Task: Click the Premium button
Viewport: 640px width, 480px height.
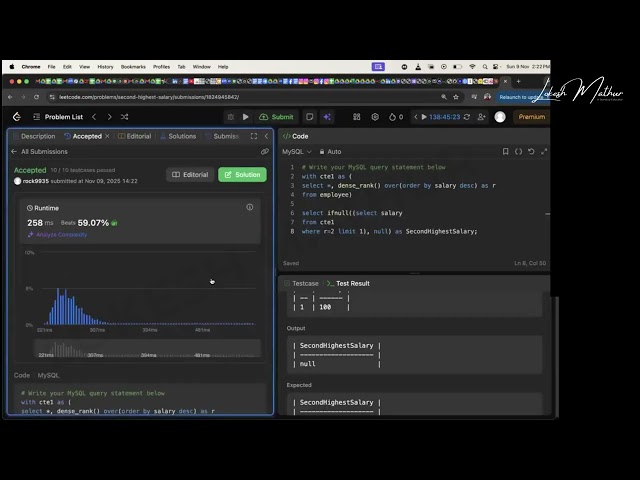Action: tap(531, 117)
